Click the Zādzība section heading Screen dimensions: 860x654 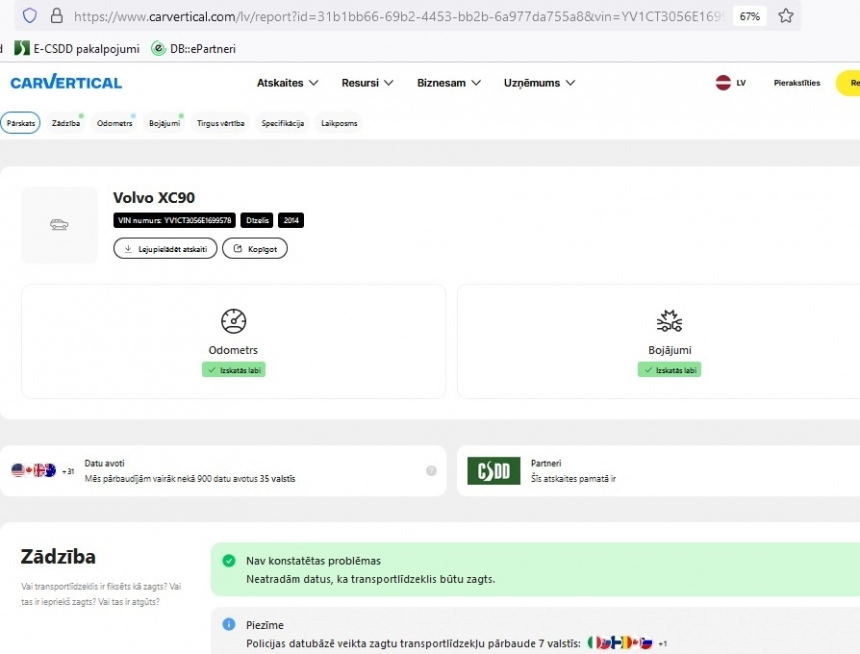(x=58, y=556)
